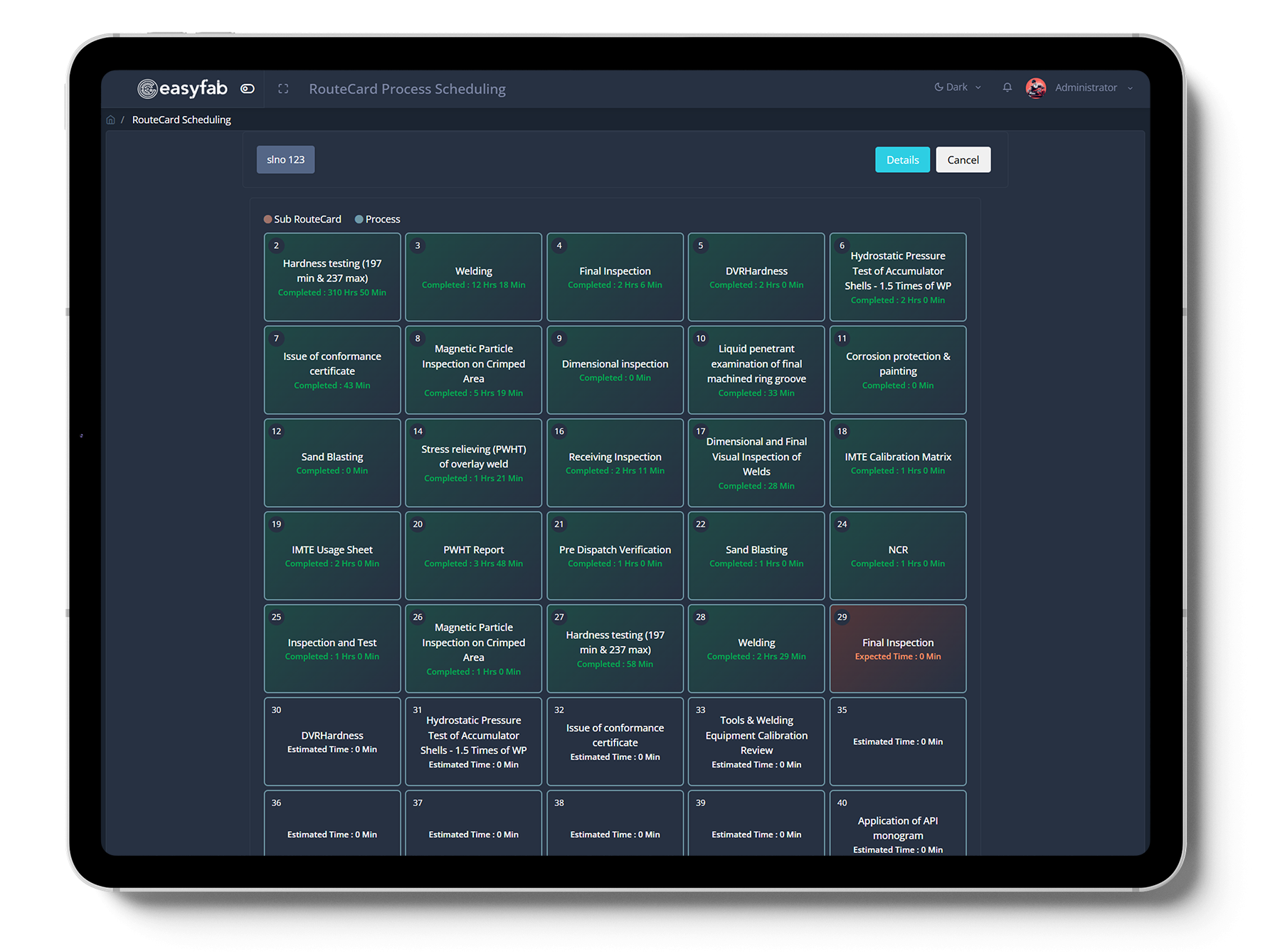Viewport: 1275px width, 952px height.
Task: Click the Process legend dot
Action: tap(359, 219)
